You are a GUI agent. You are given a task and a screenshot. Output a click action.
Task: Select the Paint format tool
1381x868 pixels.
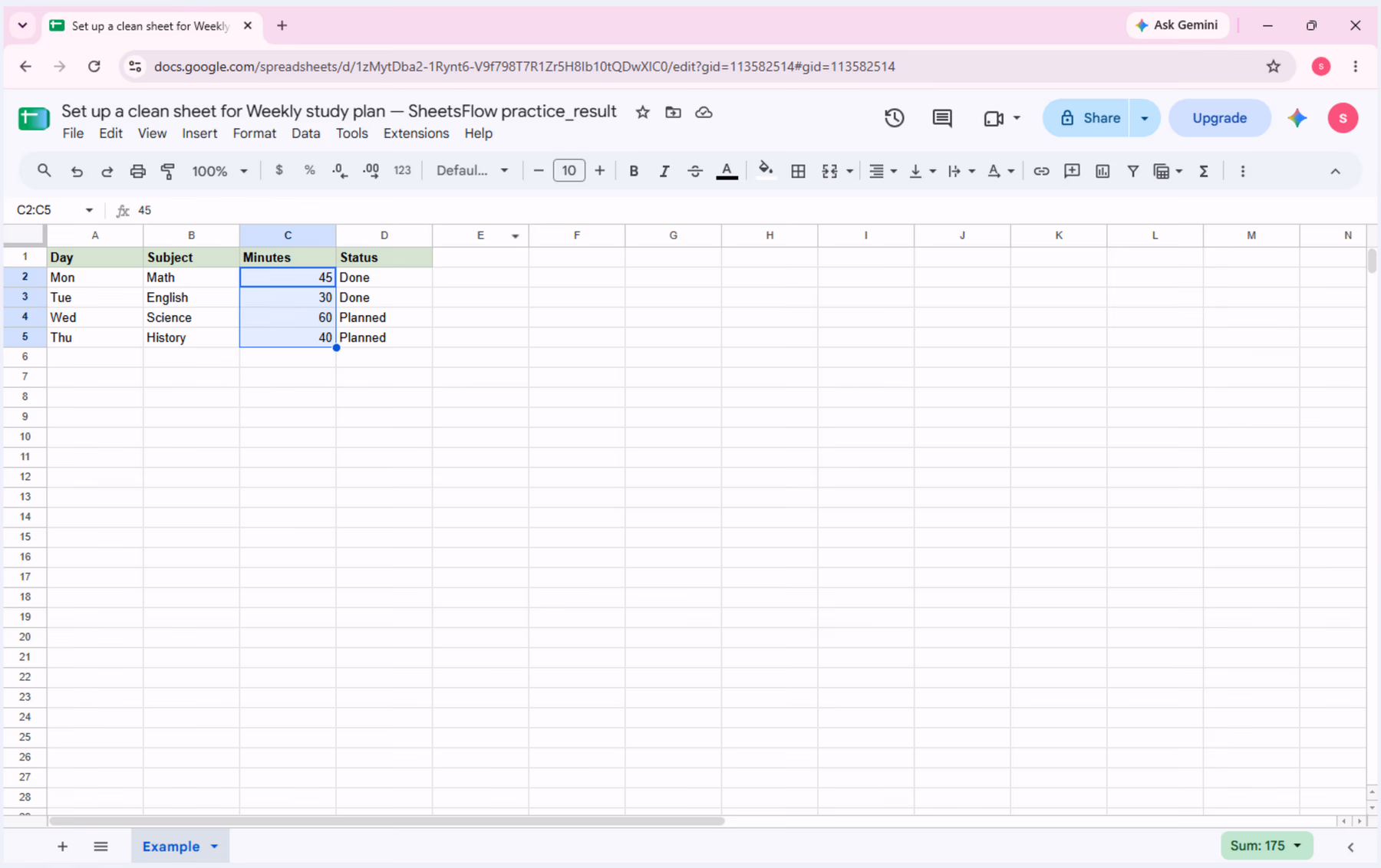[x=168, y=171]
